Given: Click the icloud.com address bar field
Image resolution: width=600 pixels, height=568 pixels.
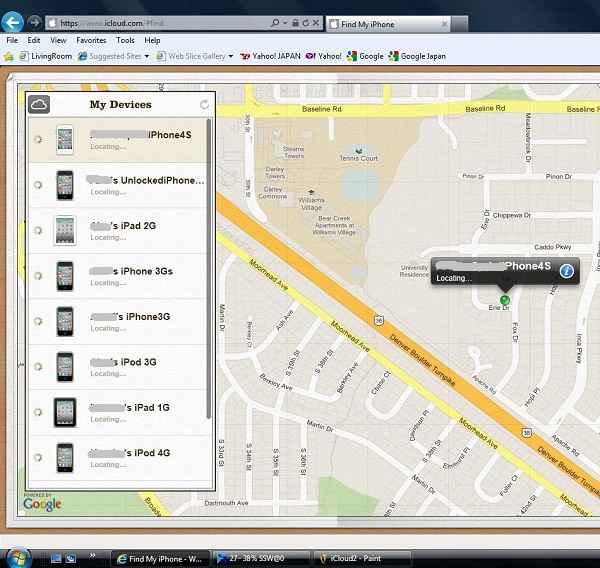Looking at the screenshot, I should [x=157, y=23].
